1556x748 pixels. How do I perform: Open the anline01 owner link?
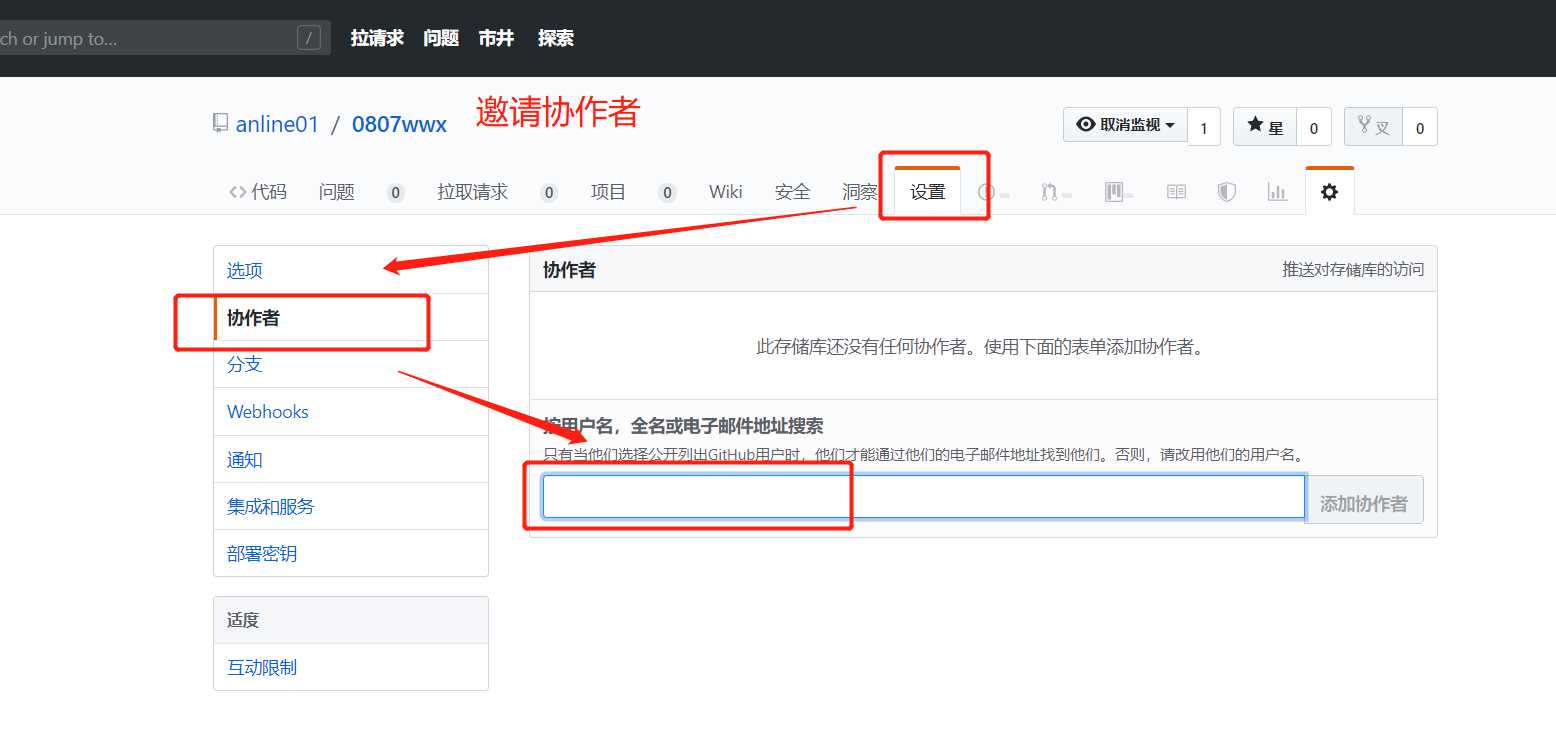(x=277, y=124)
